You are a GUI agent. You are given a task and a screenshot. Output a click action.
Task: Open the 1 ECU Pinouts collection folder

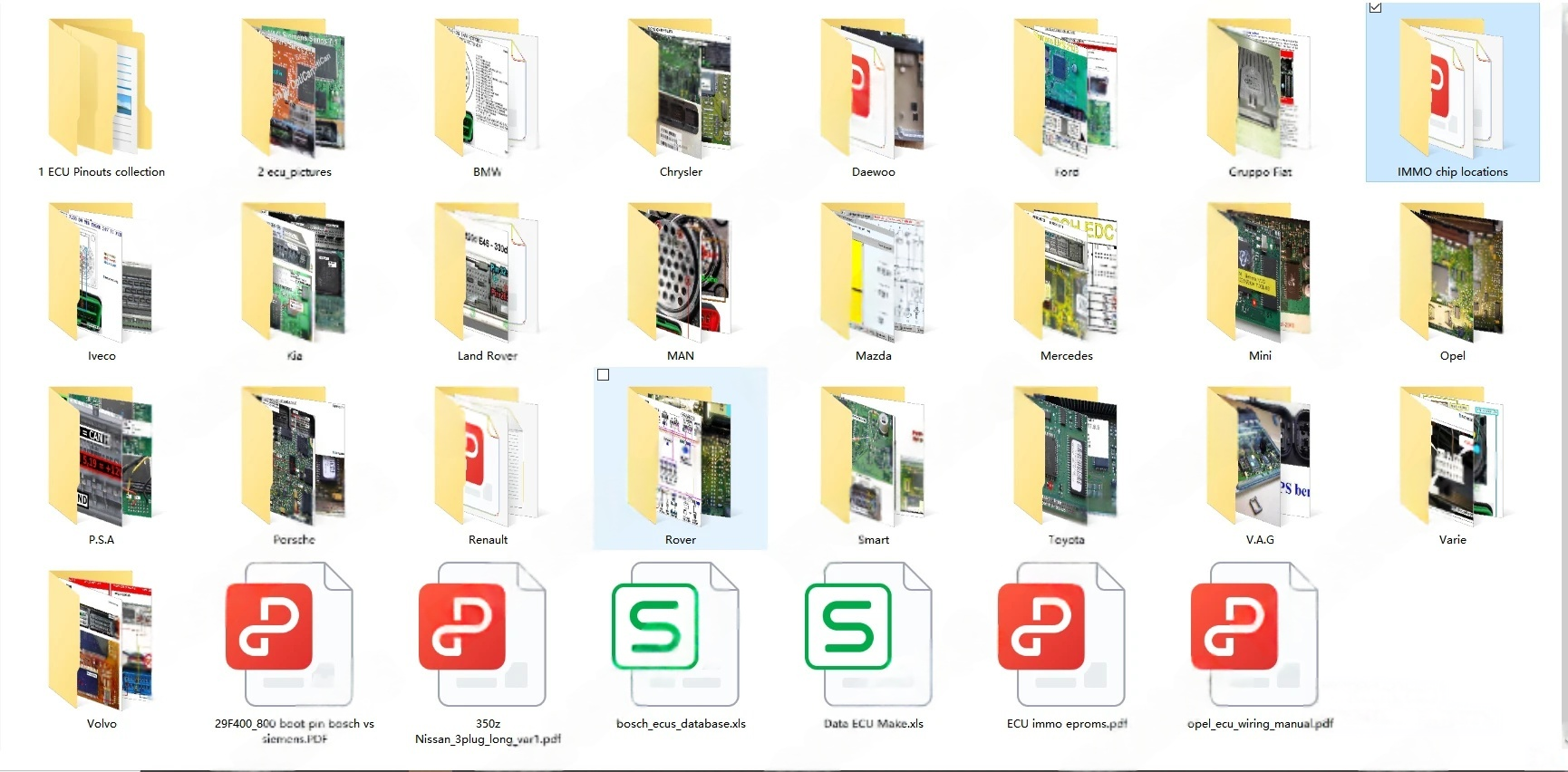(x=102, y=88)
